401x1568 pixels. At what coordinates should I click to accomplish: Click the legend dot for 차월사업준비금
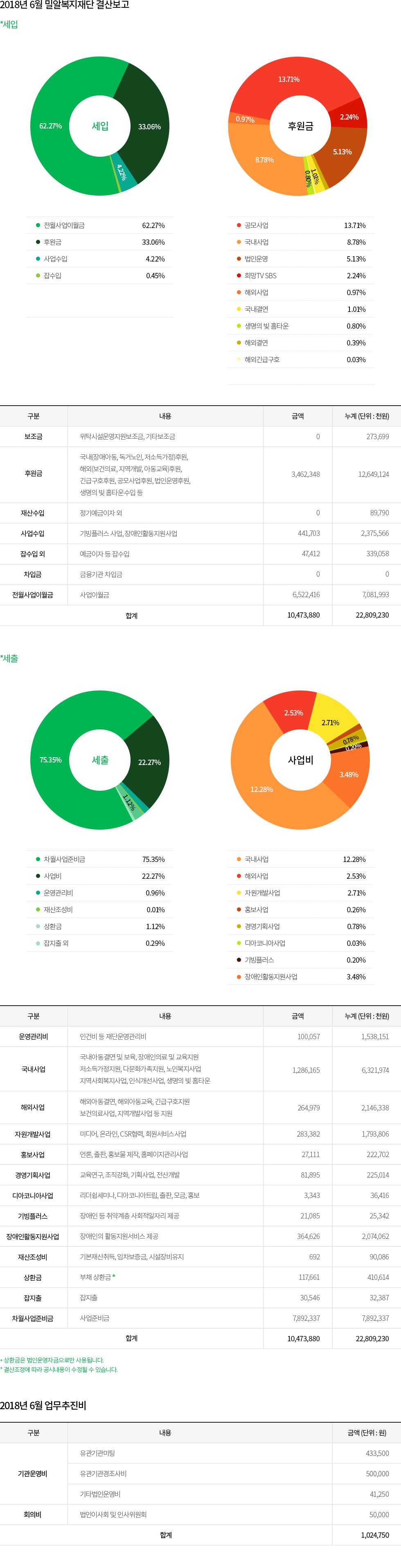point(38,859)
